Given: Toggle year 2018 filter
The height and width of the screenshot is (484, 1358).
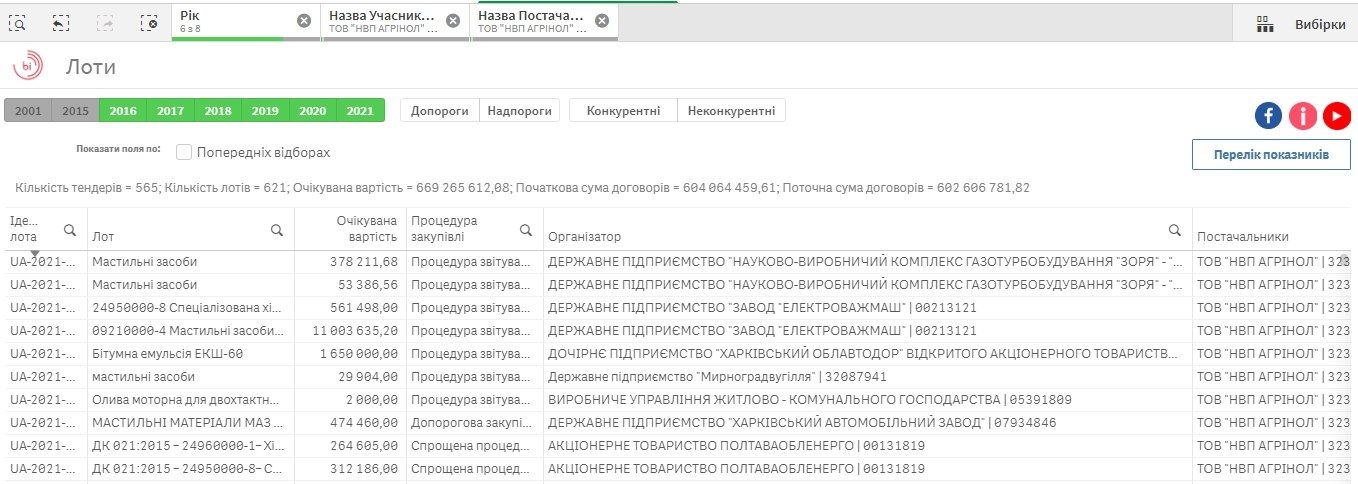Looking at the screenshot, I should (x=218, y=111).
